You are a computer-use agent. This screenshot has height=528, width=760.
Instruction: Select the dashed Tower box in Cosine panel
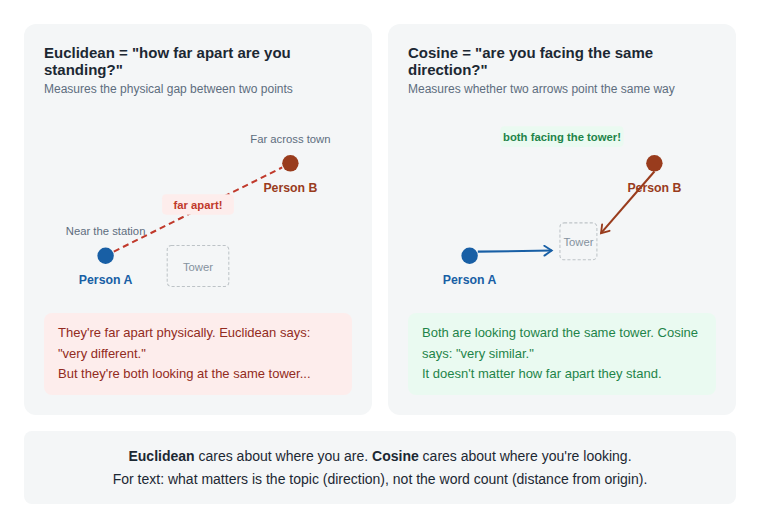pyautogui.click(x=578, y=241)
